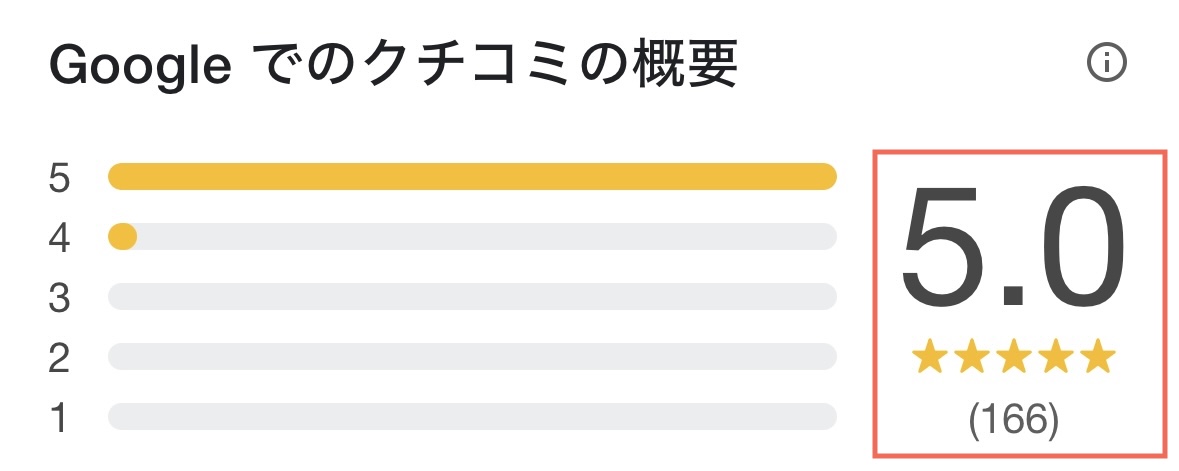This screenshot has height=471, width=1179.
Task: Click the number 4 row label
Action: (59, 239)
